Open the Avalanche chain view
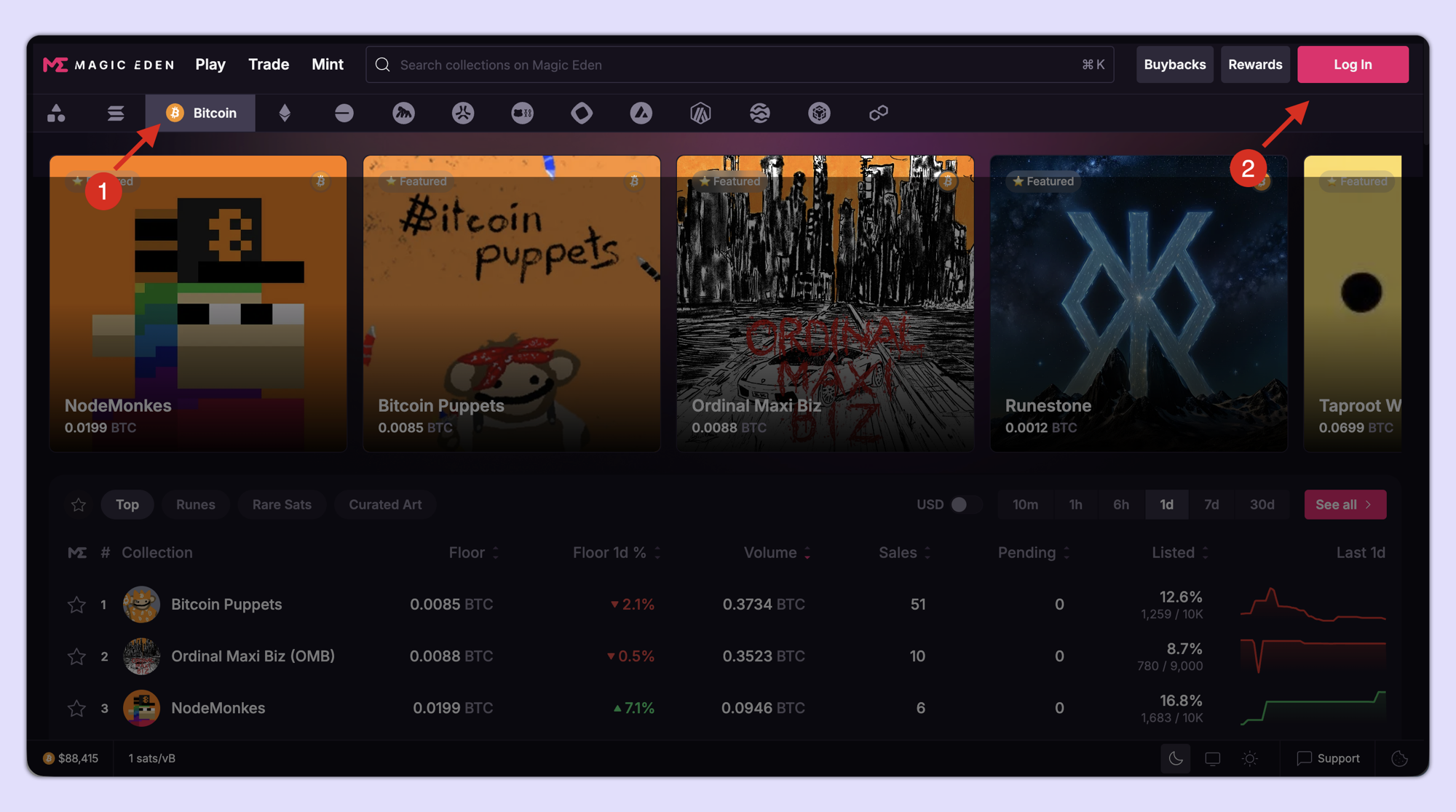This screenshot has height=812, width=1456. (641, 113)
